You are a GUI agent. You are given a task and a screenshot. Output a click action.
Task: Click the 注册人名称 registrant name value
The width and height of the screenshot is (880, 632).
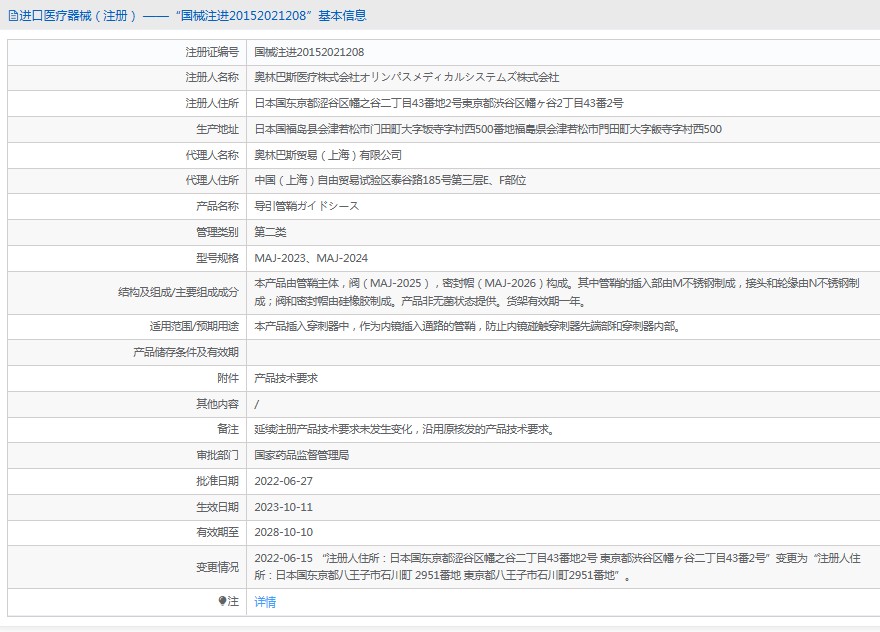click(x=406, y=77)
